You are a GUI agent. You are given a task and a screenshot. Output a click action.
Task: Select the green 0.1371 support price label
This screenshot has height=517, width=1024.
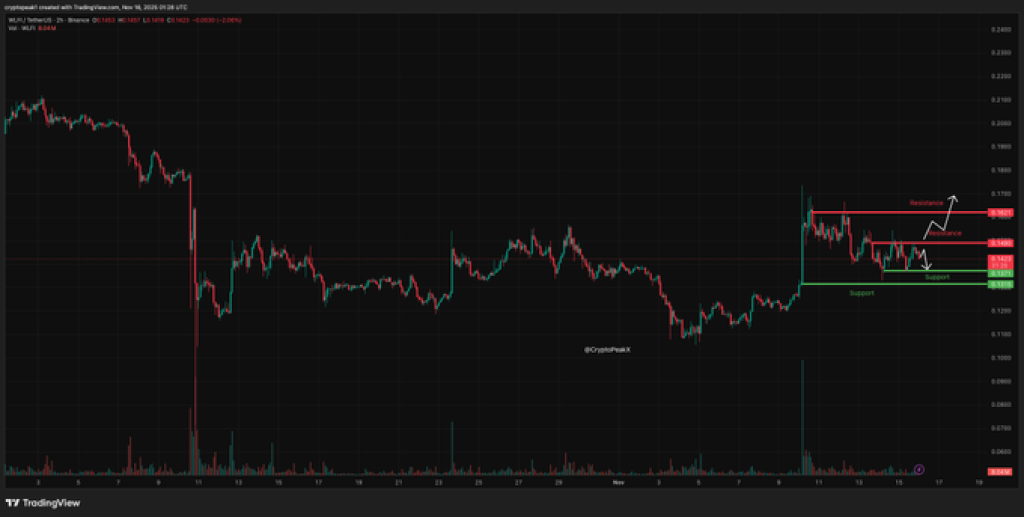[x=1000, y=273]
